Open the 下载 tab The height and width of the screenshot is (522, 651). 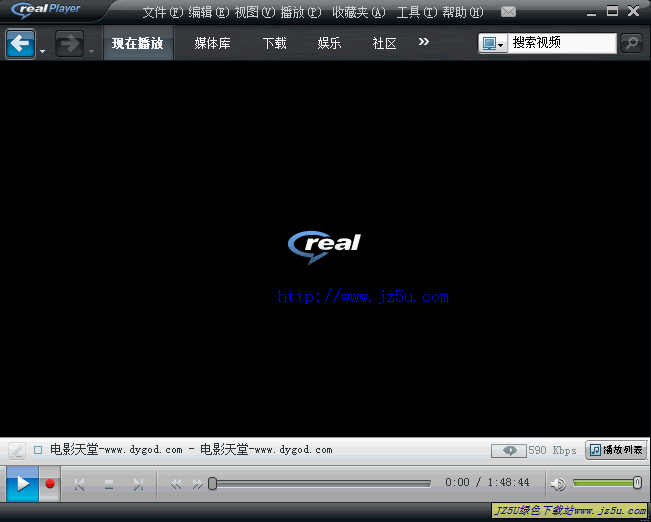click(274, 43)
